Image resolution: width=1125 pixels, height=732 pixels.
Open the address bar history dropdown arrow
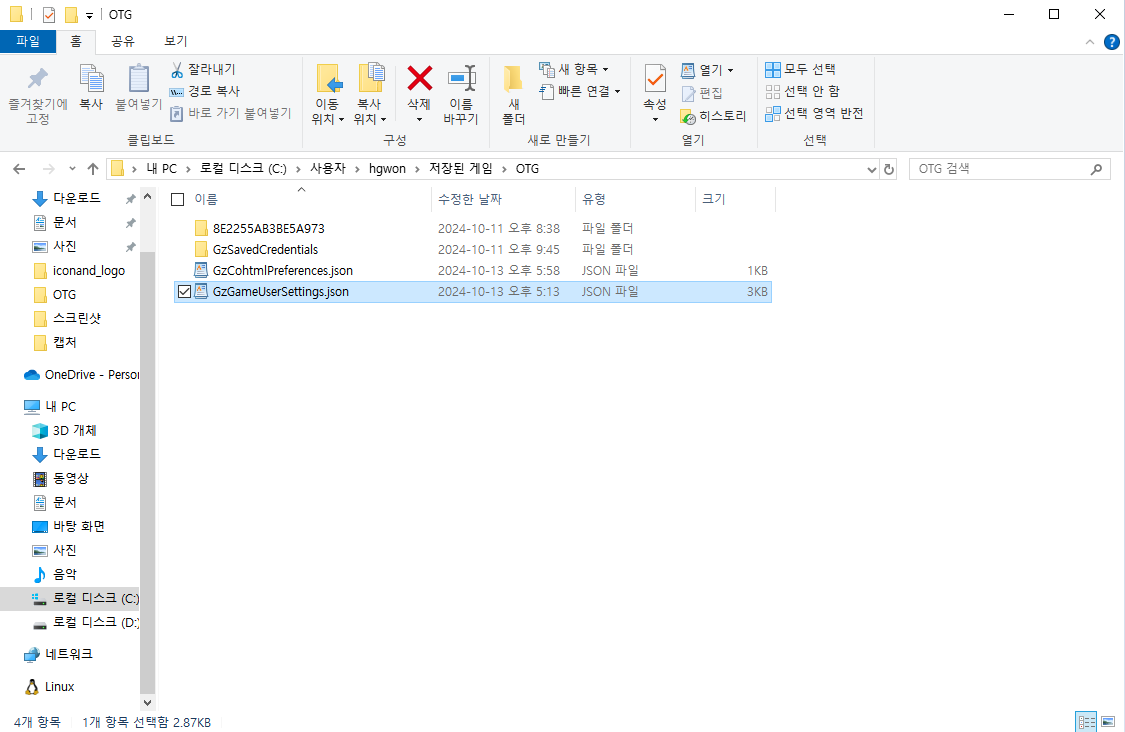click(x=870, y=169)
